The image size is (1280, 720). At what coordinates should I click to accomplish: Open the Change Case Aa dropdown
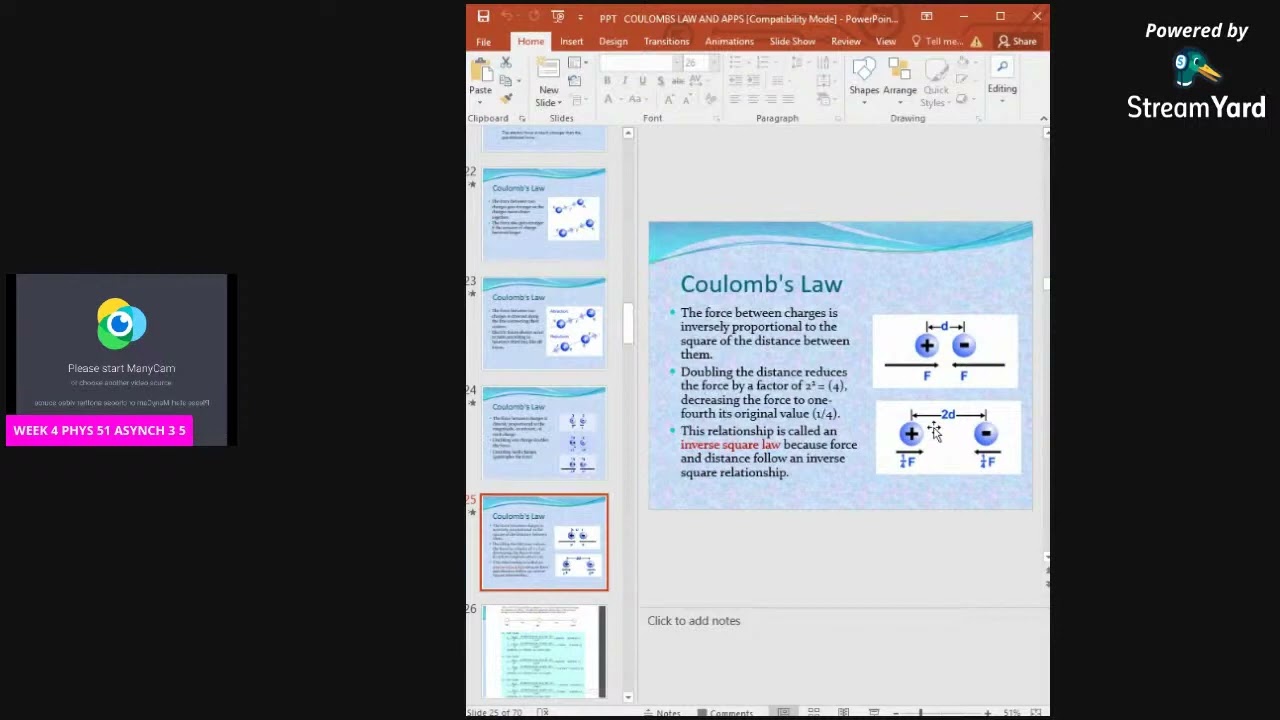(637, 99)
